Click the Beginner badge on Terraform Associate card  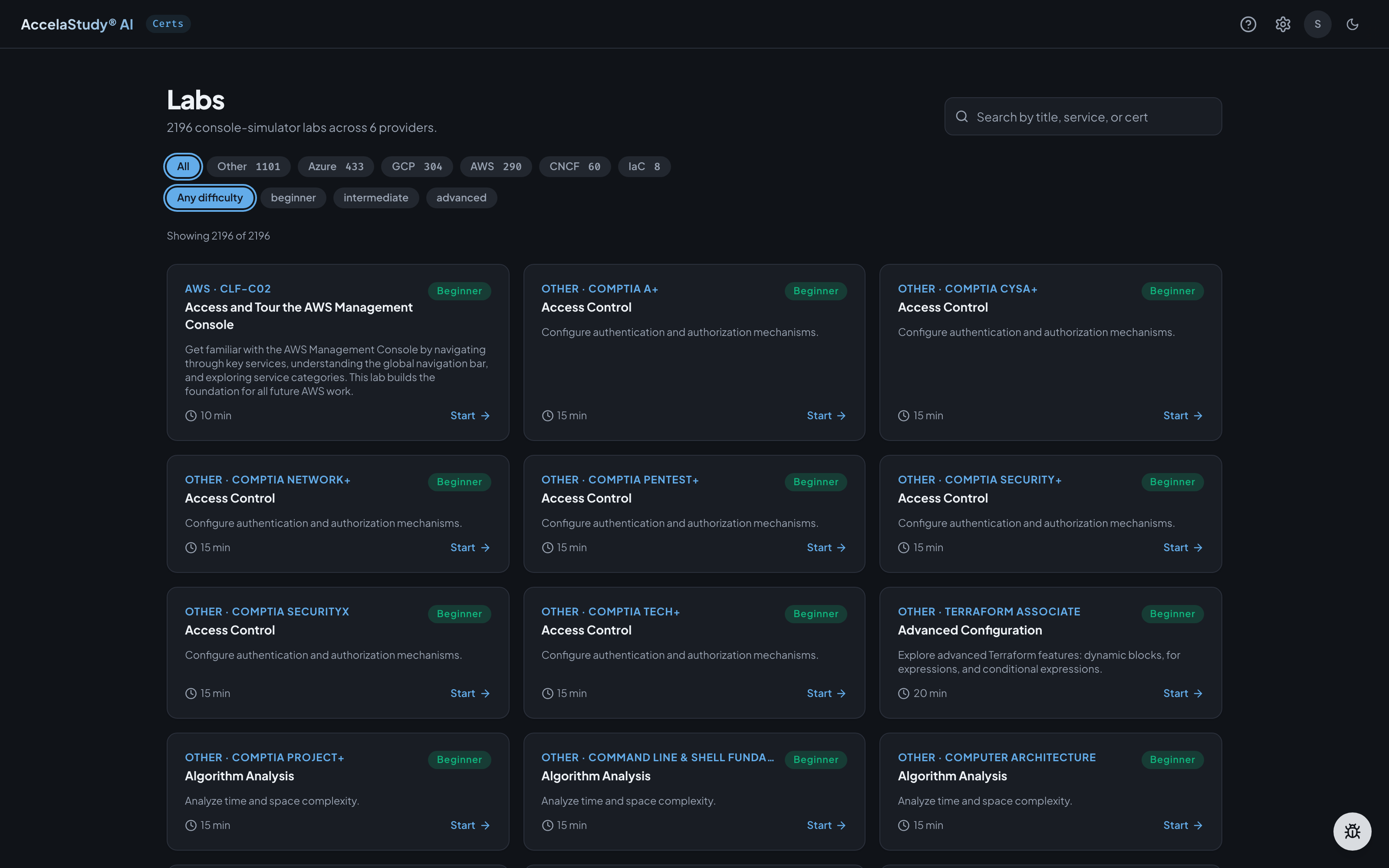pyautogui.click(x=1172, y=614)
